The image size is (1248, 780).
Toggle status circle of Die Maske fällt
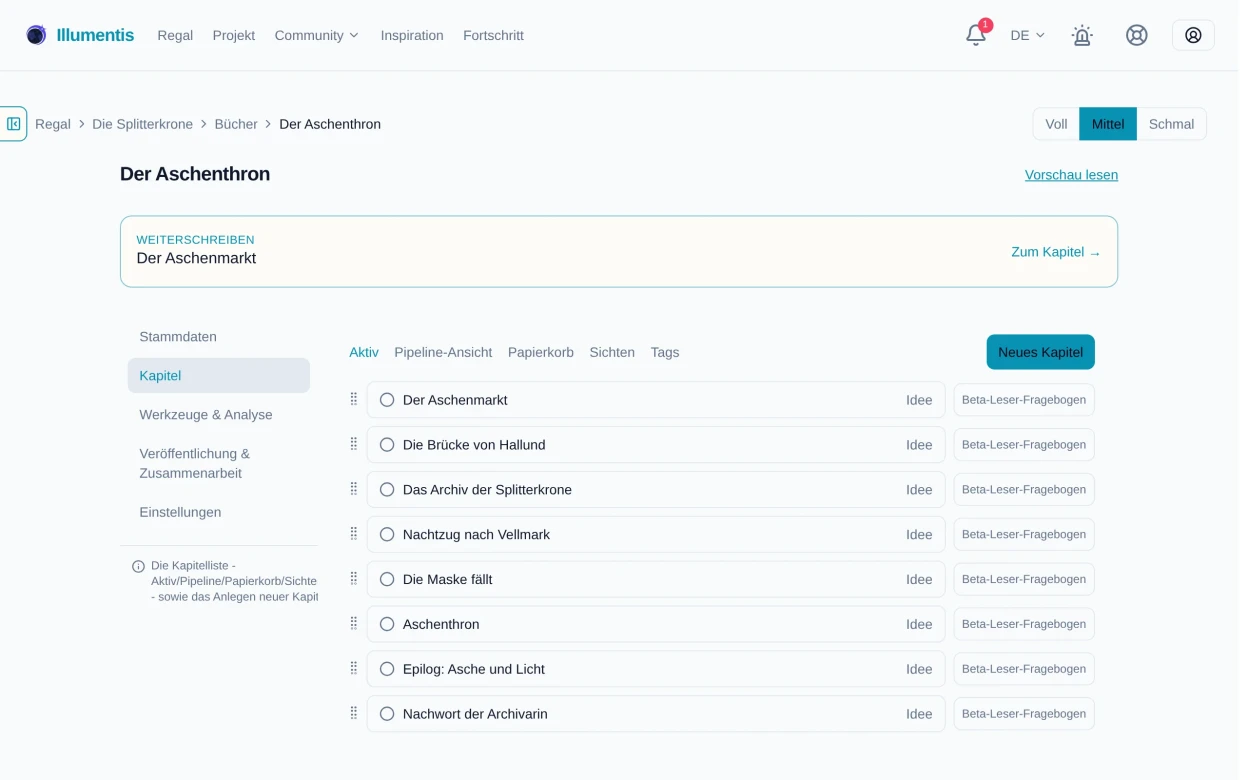pyautogui.click(x=387, y=580)
